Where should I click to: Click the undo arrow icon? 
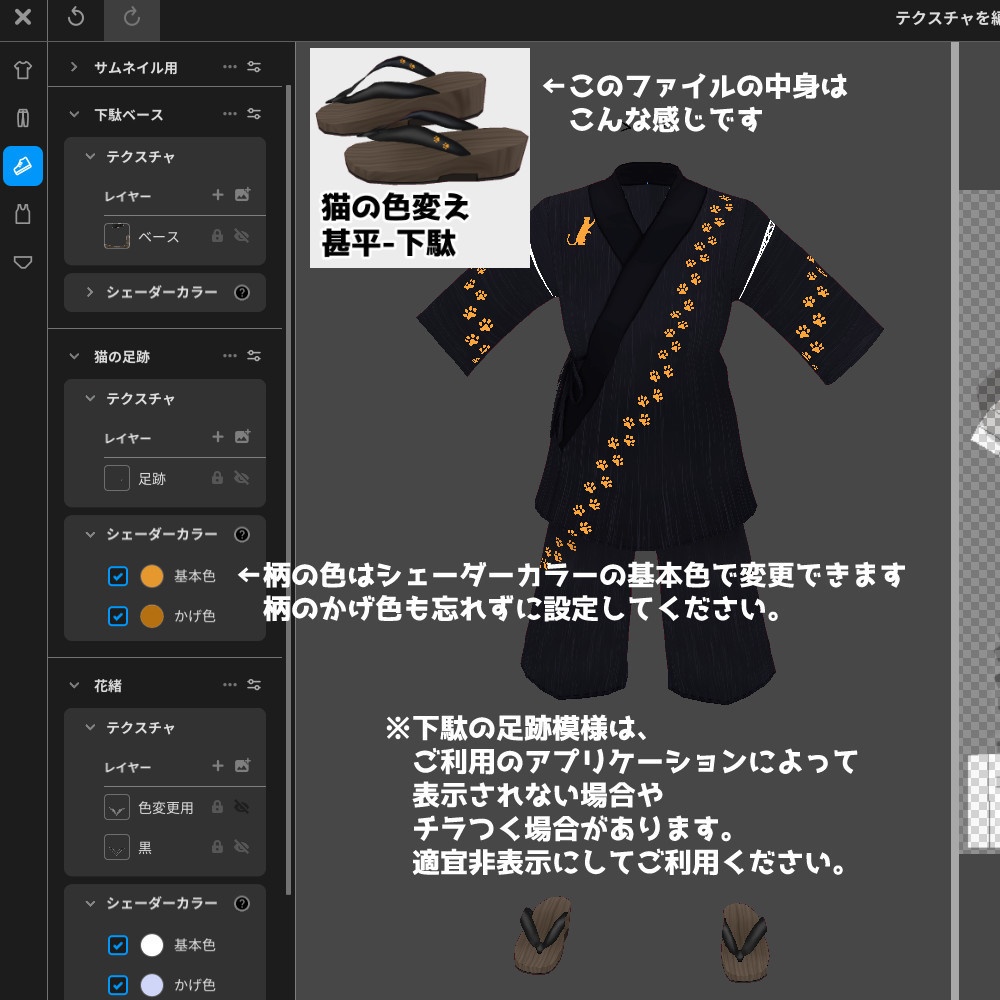pyautogui.click(x=75, y=18)
